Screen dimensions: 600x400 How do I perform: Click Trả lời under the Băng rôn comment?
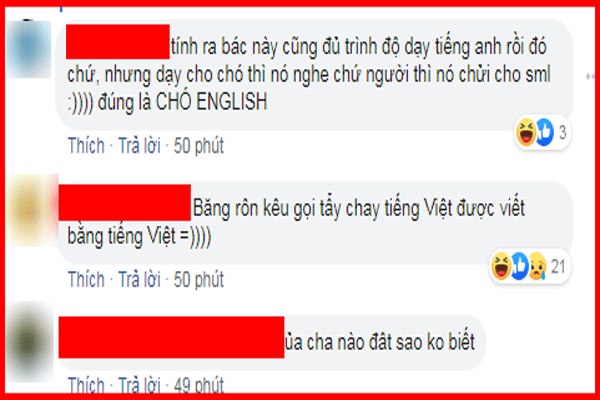[139, 279]
